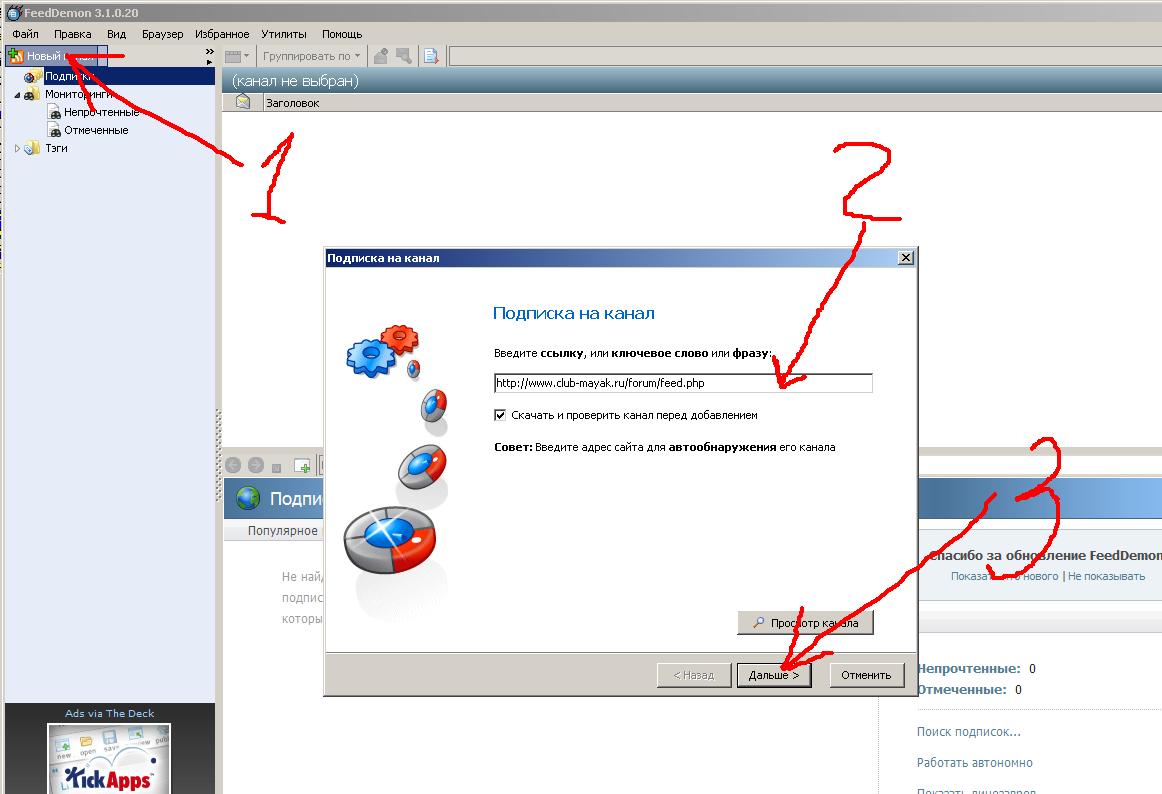Image resolution: width=1162 pixels, height=794 pixels.
Task: Click the new tab plus icon
Action: [x=302, y=466]
